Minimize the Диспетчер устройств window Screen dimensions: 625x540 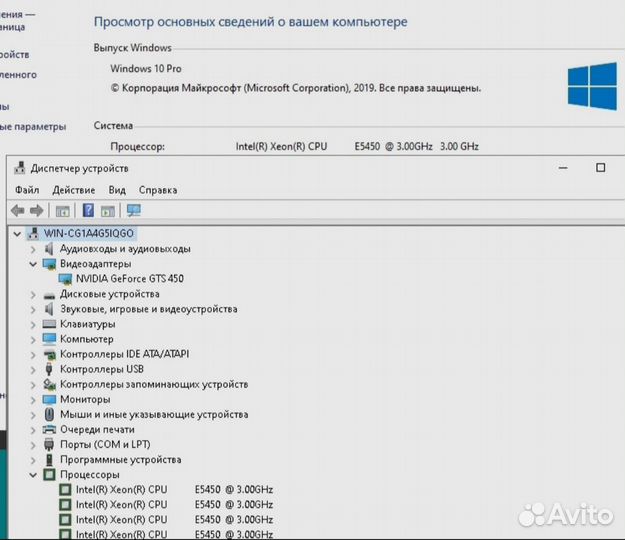pyautogui.click(x=563, y=168)
